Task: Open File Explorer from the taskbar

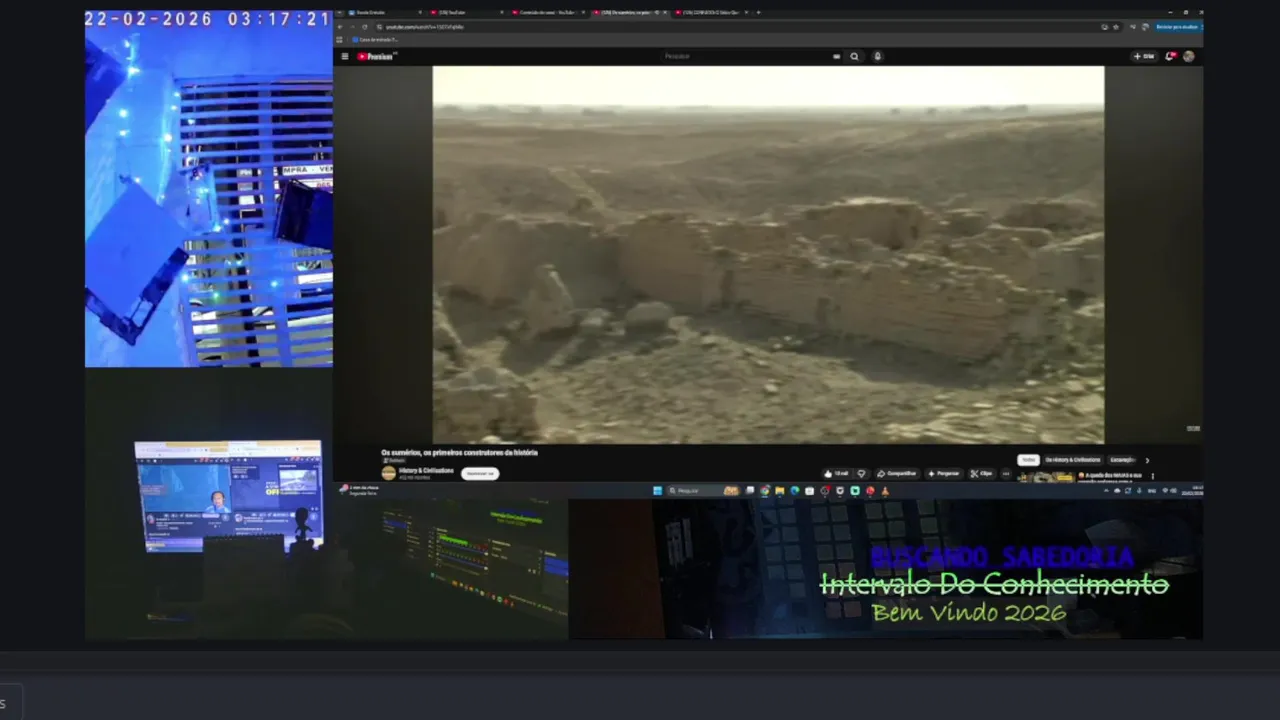Action: 780,491
